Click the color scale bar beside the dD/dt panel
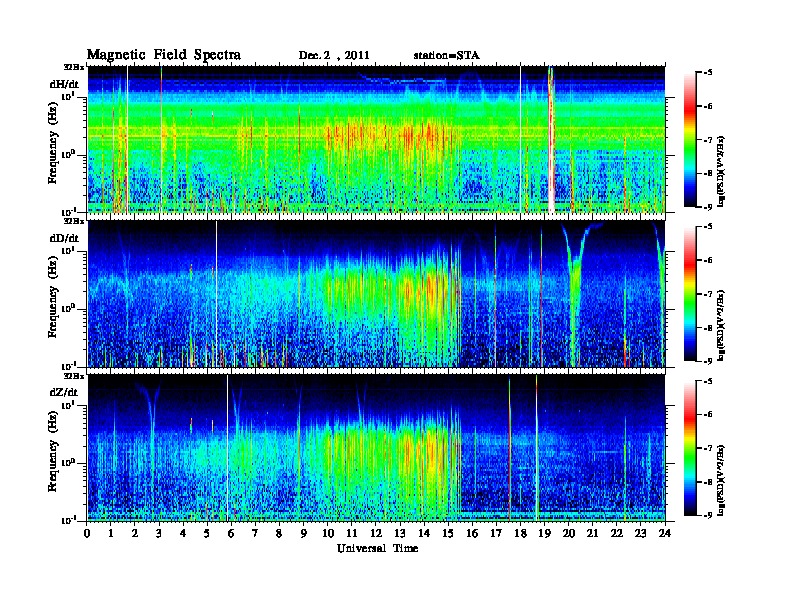 tap(689, 294)
